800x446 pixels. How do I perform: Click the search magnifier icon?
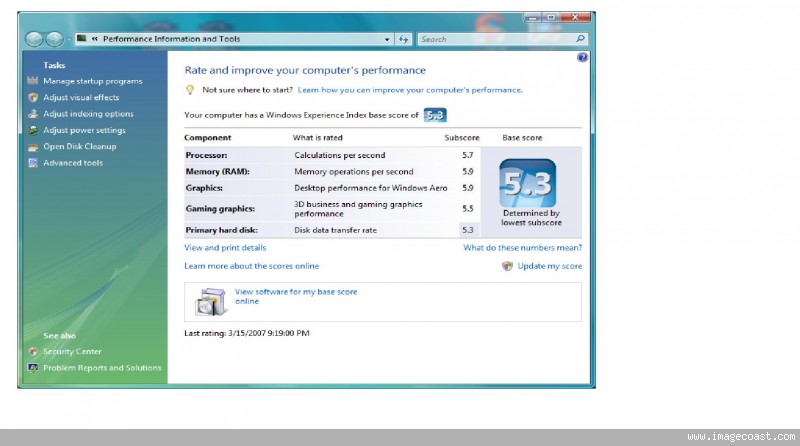click(580, 39)
